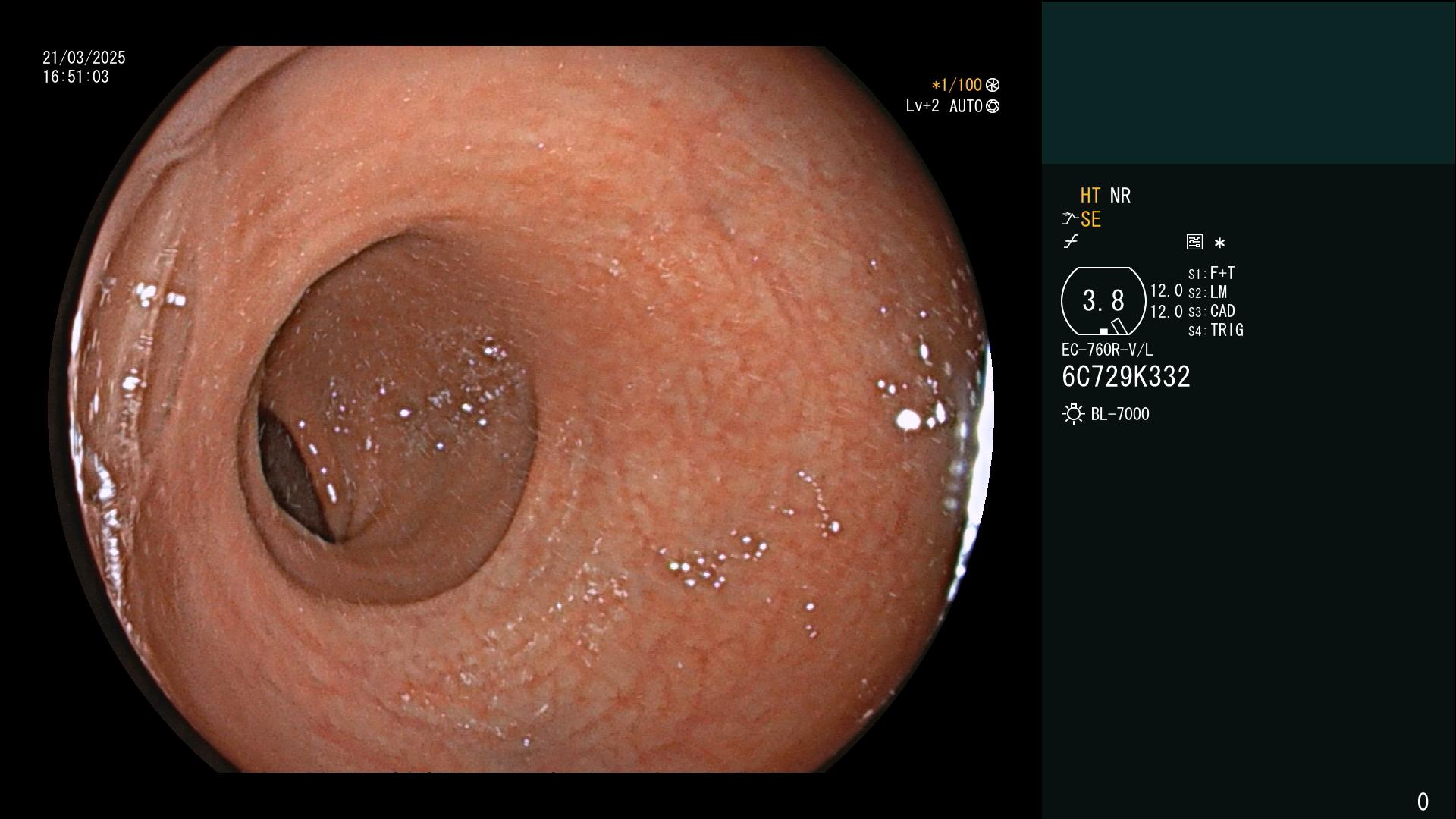Click the upper 12.0 value beside S2
The image size is (1456, 819).
tap(1166, 290)
